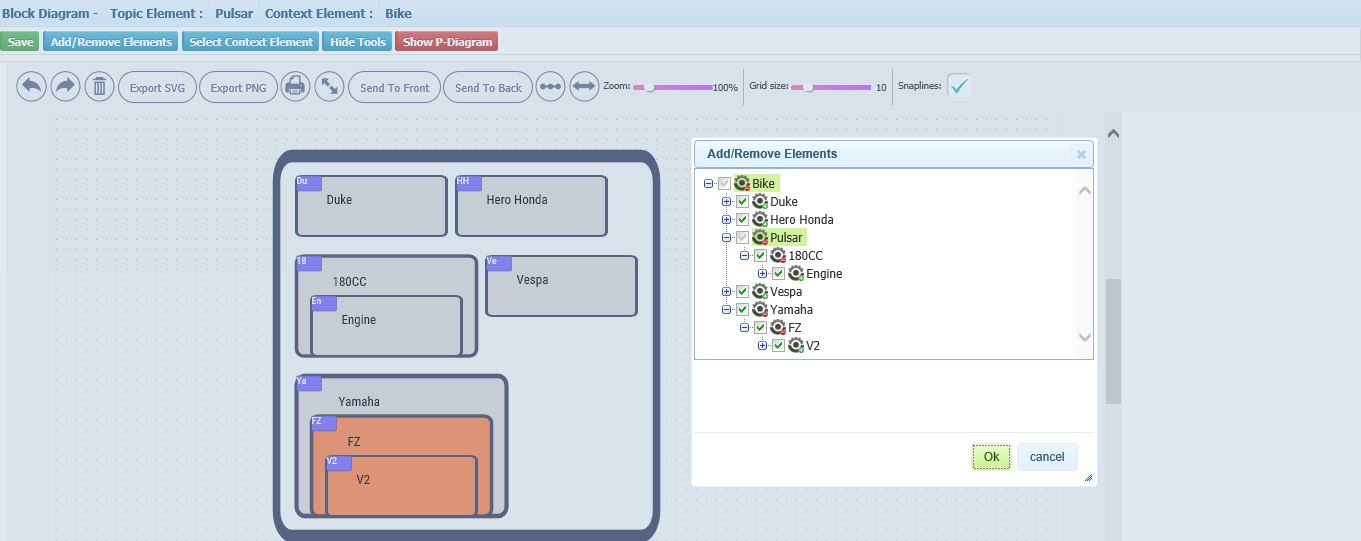The width and height of the screenshot is (1361, 541).
Task: Uncheck the Yamaha checkbox
Action: coord(742,310)
